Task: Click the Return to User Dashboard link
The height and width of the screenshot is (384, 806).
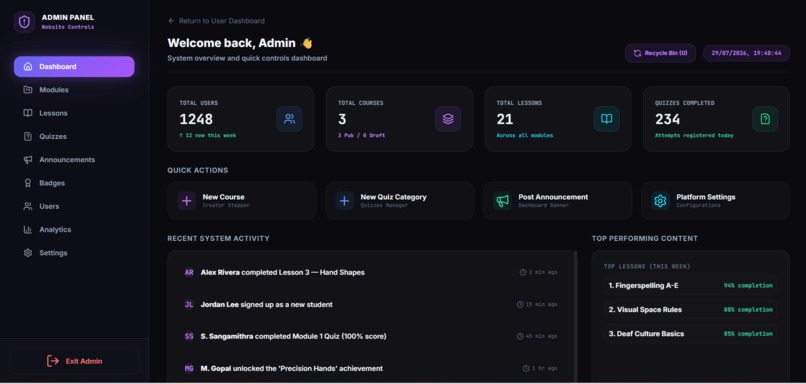Action: coord(216,21)
